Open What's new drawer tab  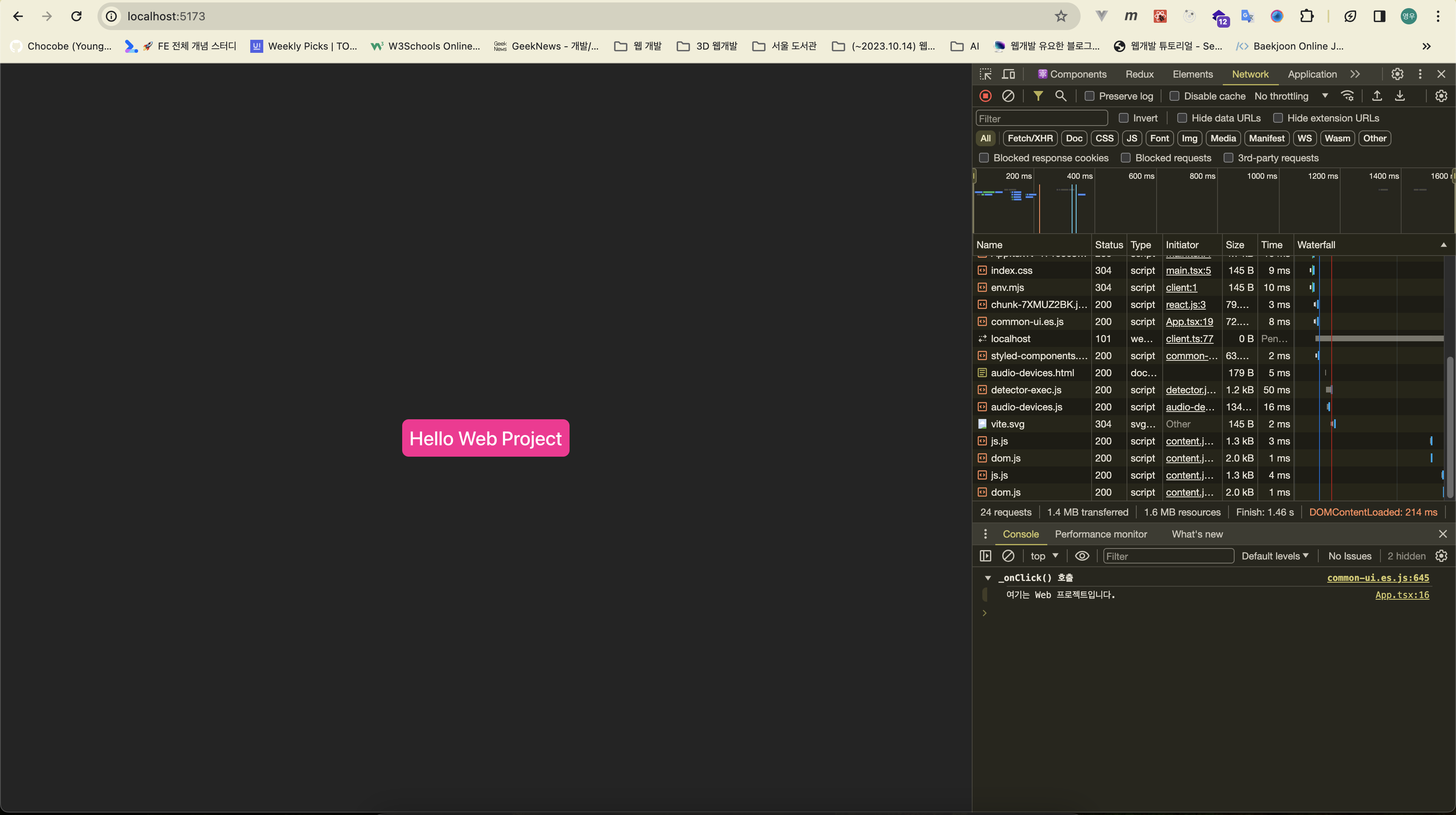point(1197,534)
